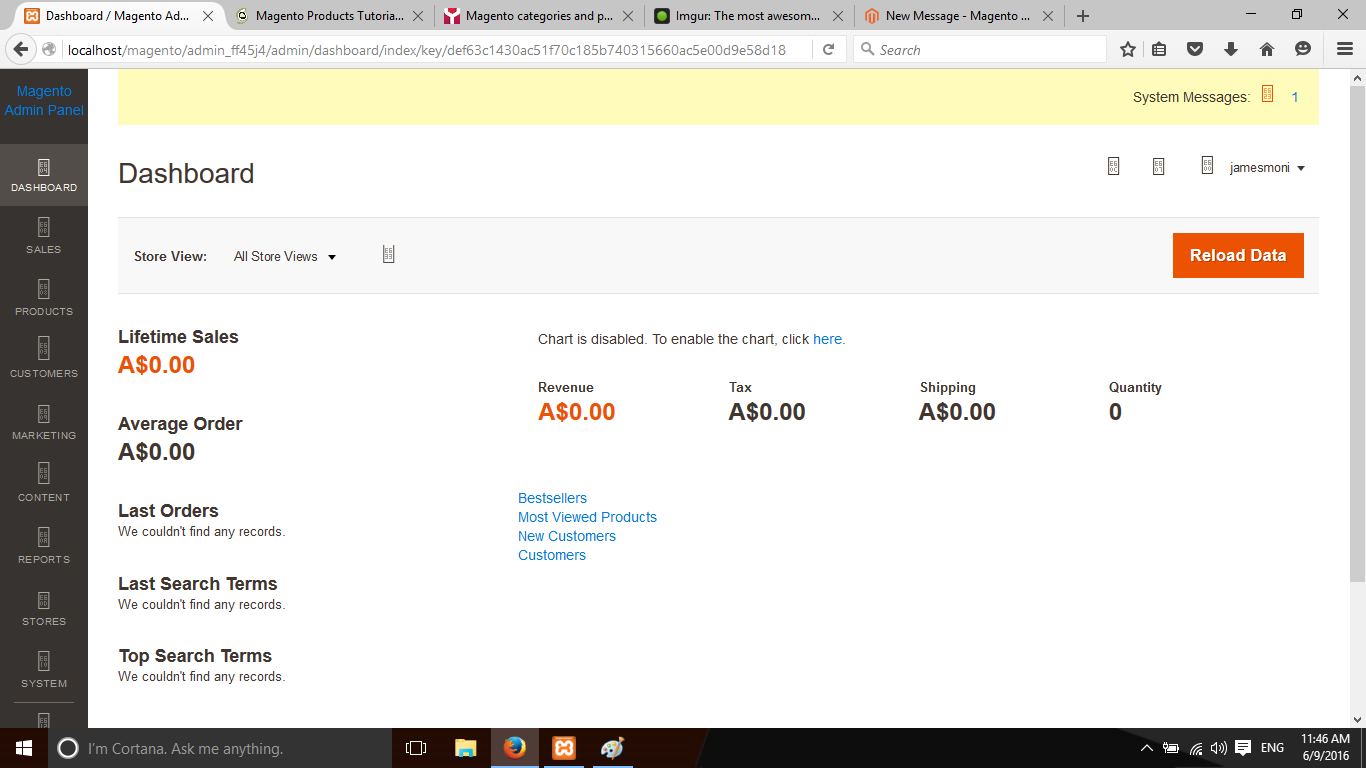Select the Customers tab below New Customers
The width and height of the screenshot is (1366, 768).
[551, 555]
